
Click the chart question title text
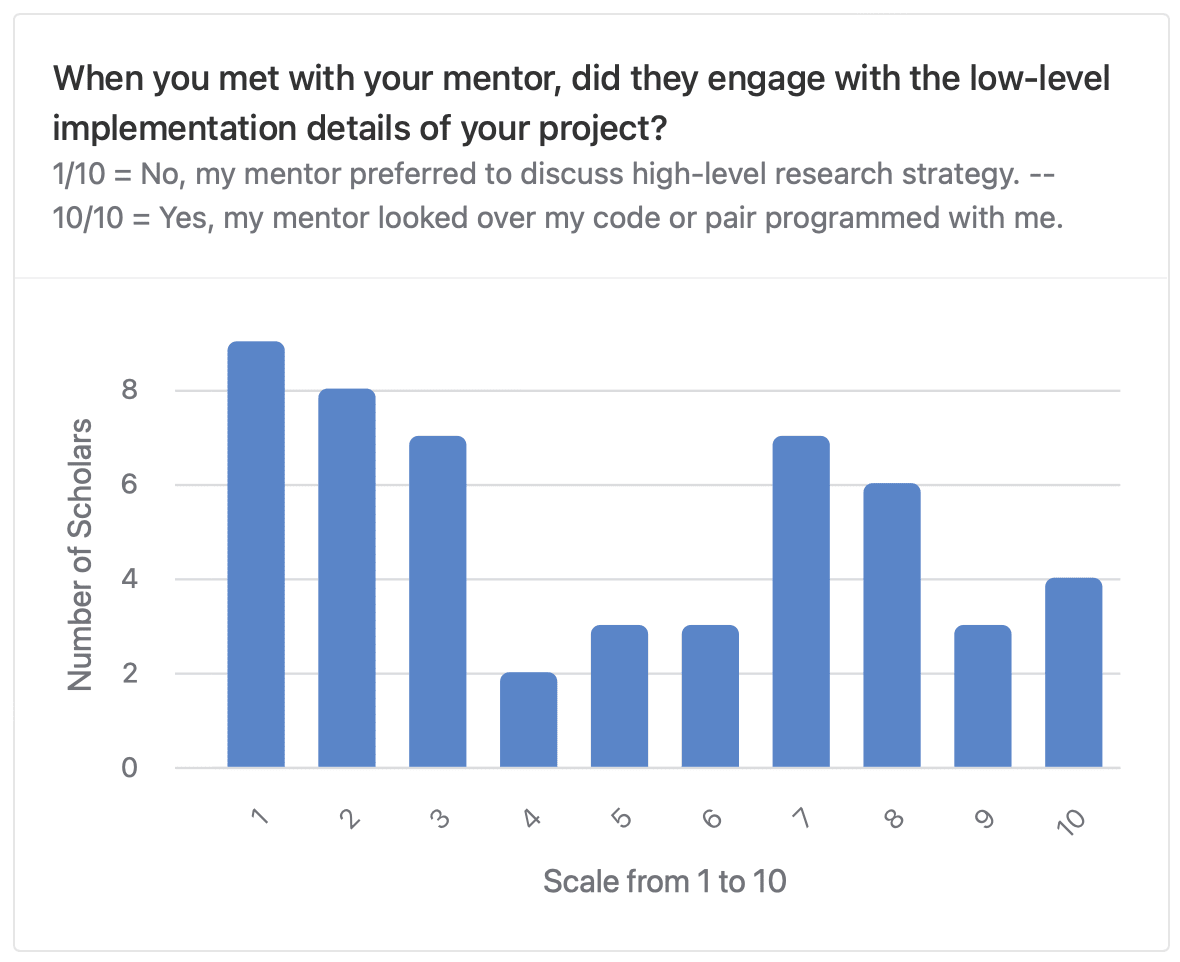(581, 103)
